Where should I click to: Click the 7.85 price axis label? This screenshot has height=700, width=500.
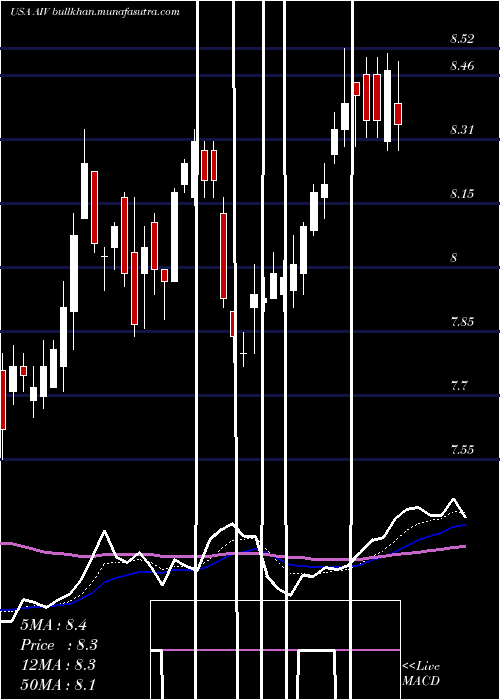[x=462, y=321]
